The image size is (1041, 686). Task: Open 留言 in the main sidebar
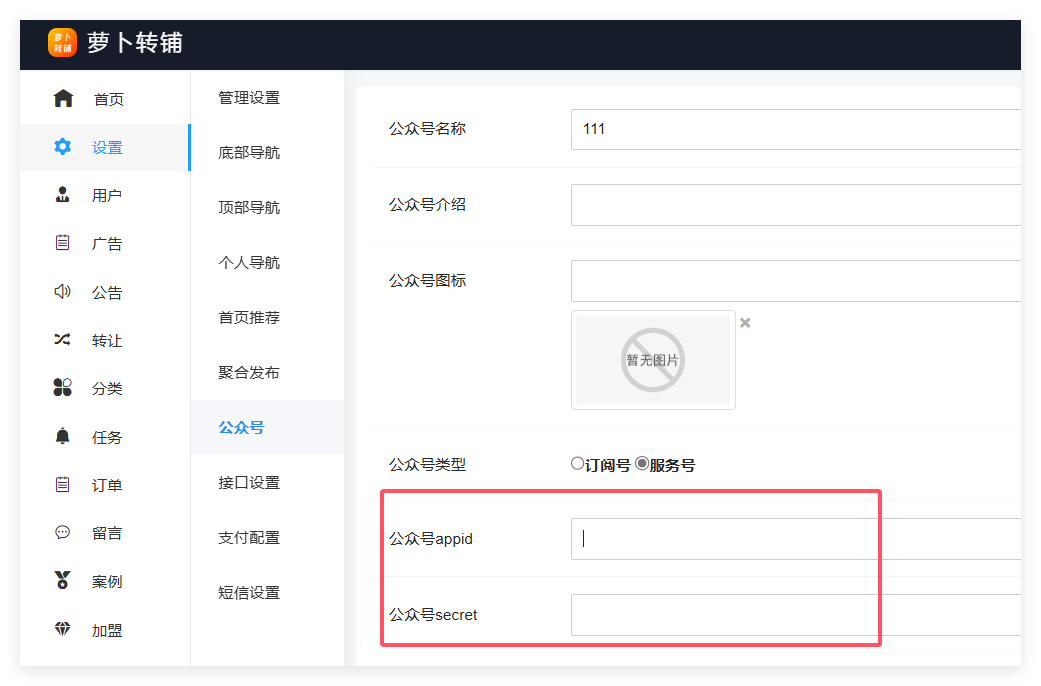[105, 533]
